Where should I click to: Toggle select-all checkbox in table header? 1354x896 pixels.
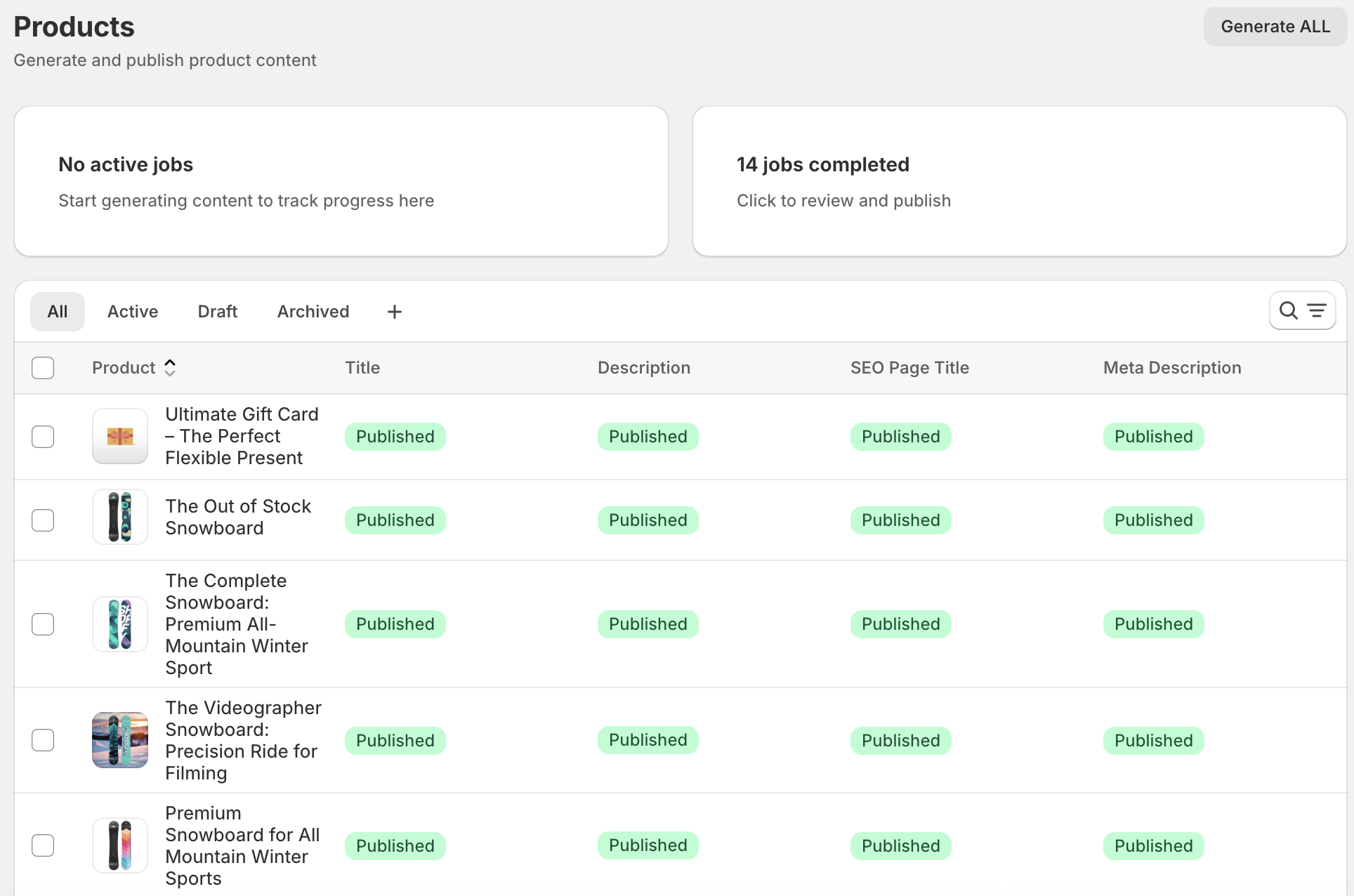click(x=43, y=368)
